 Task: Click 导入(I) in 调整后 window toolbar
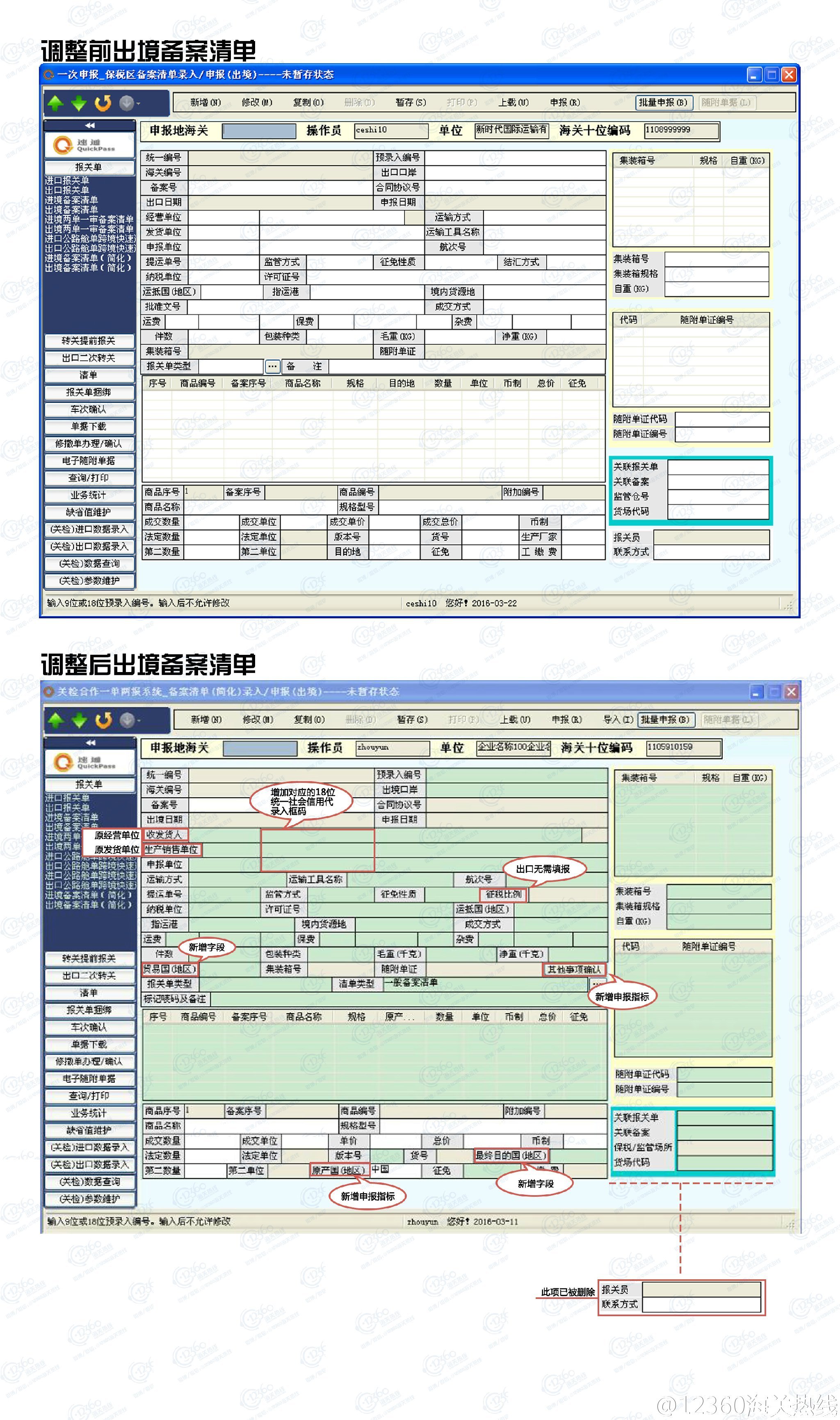(618, 720)
